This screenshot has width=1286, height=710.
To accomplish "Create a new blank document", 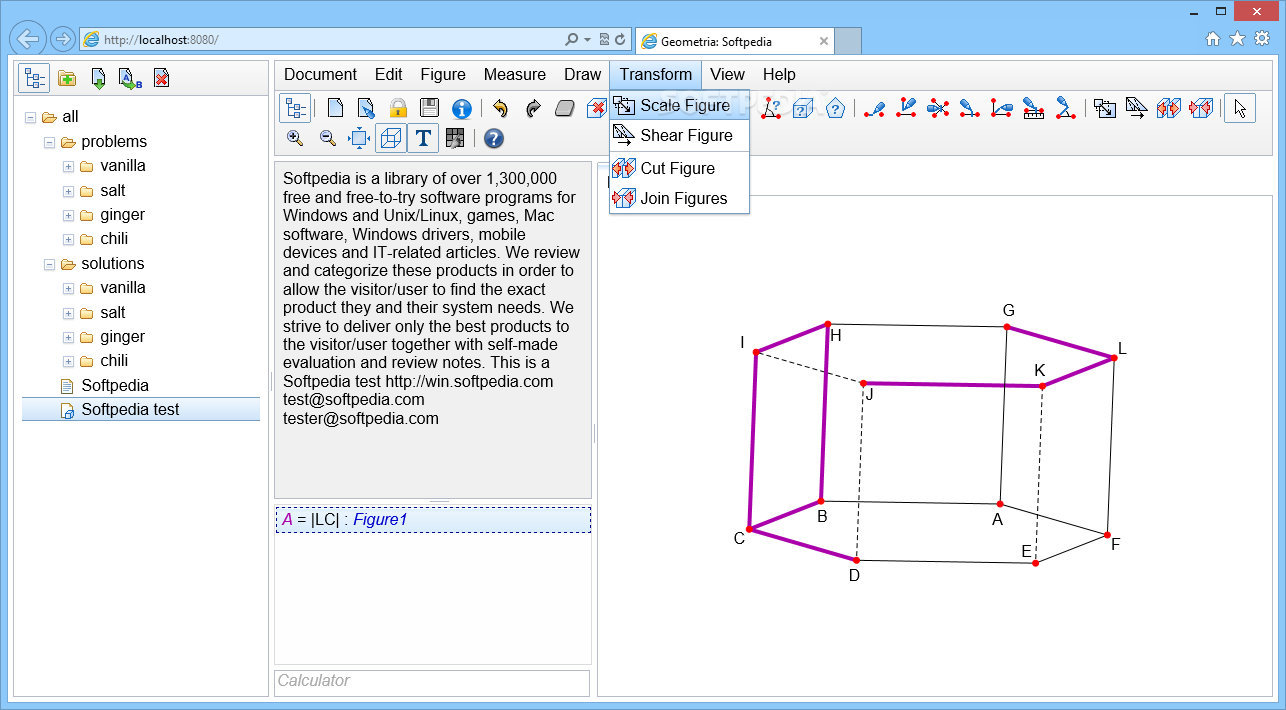I will 336,108.
